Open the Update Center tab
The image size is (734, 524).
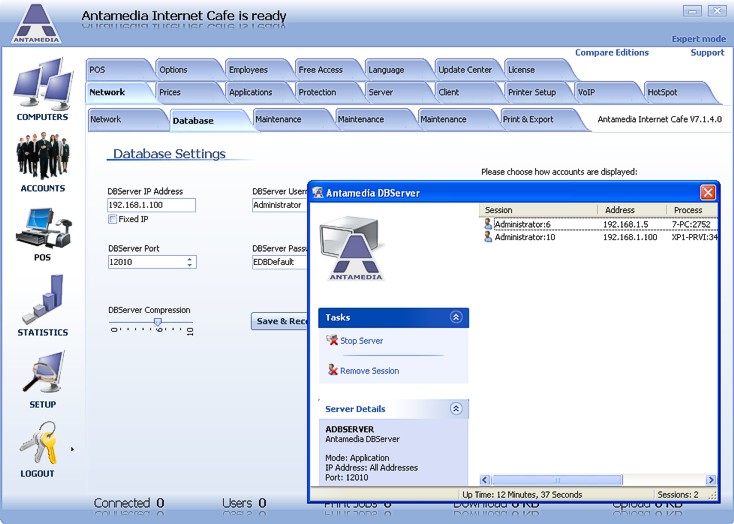click(468, 70)
